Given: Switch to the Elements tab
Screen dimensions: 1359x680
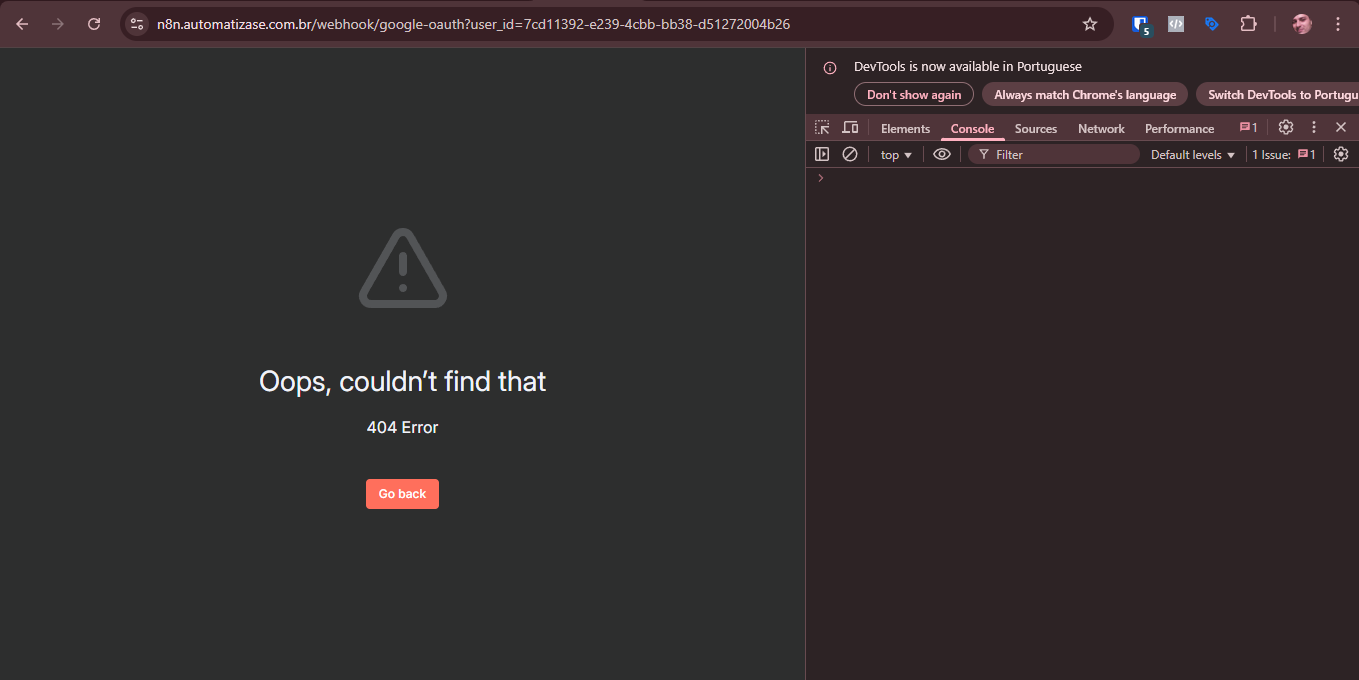Looking at the screenshot, I should coord(905,129).
